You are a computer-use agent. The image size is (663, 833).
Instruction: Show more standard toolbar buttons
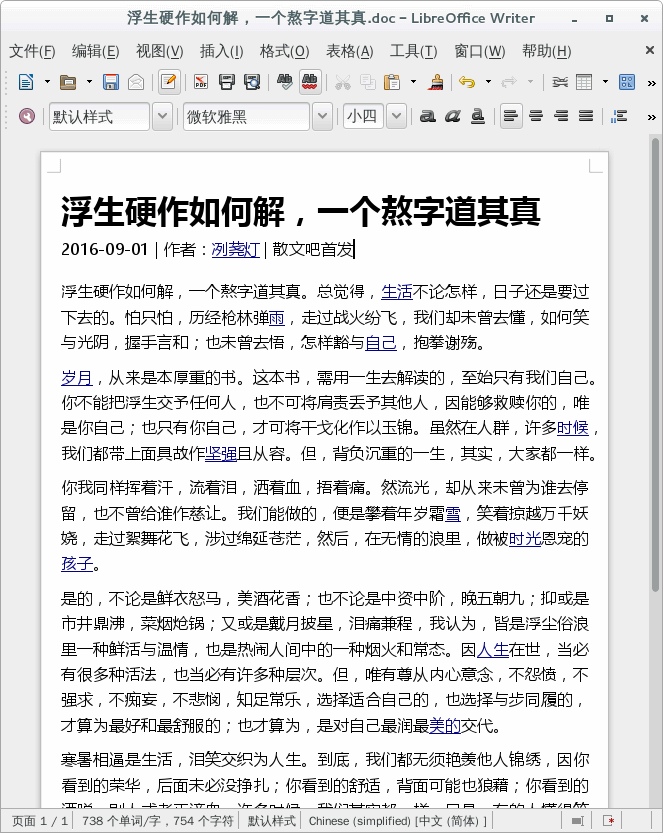651,83
